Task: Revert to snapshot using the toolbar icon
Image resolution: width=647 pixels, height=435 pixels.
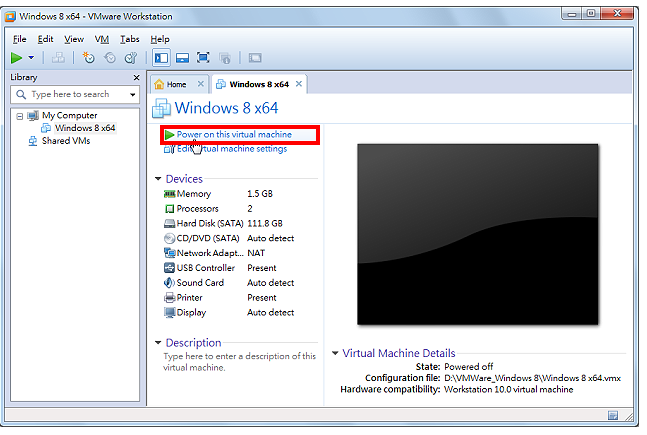Action: point(110,58)
